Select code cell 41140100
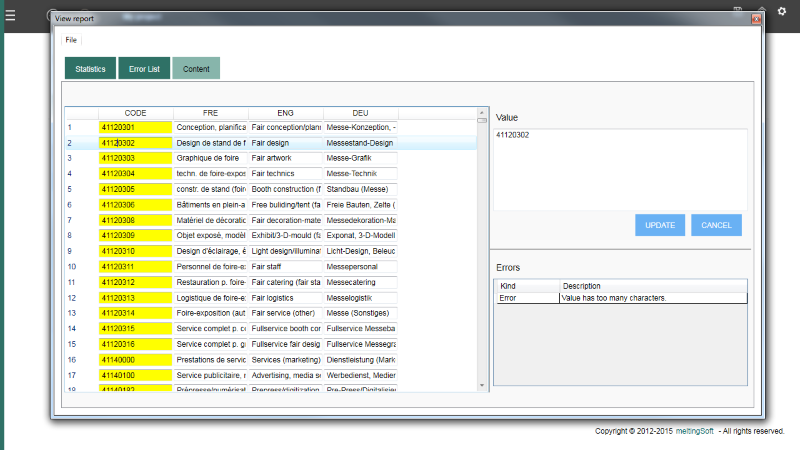Image resolution: width=800 pixels, height=450 pixels. click(135, 376)
